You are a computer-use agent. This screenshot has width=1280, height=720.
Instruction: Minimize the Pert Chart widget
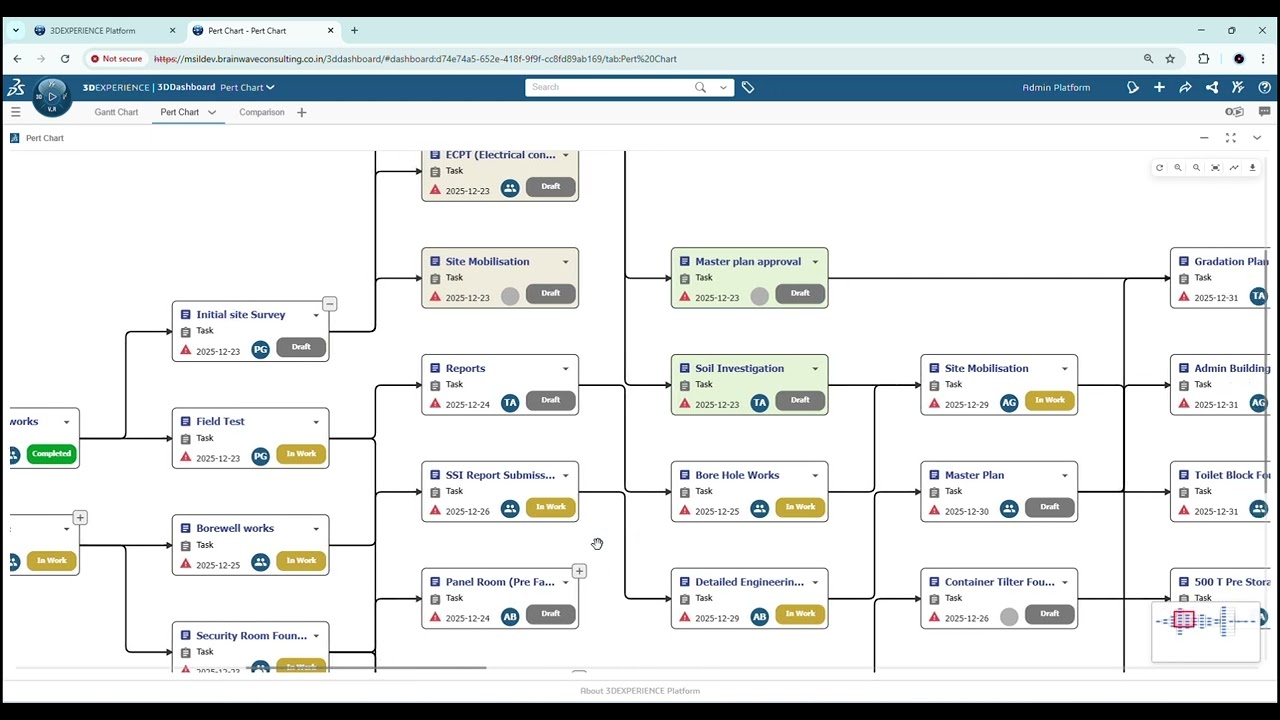1204,138
